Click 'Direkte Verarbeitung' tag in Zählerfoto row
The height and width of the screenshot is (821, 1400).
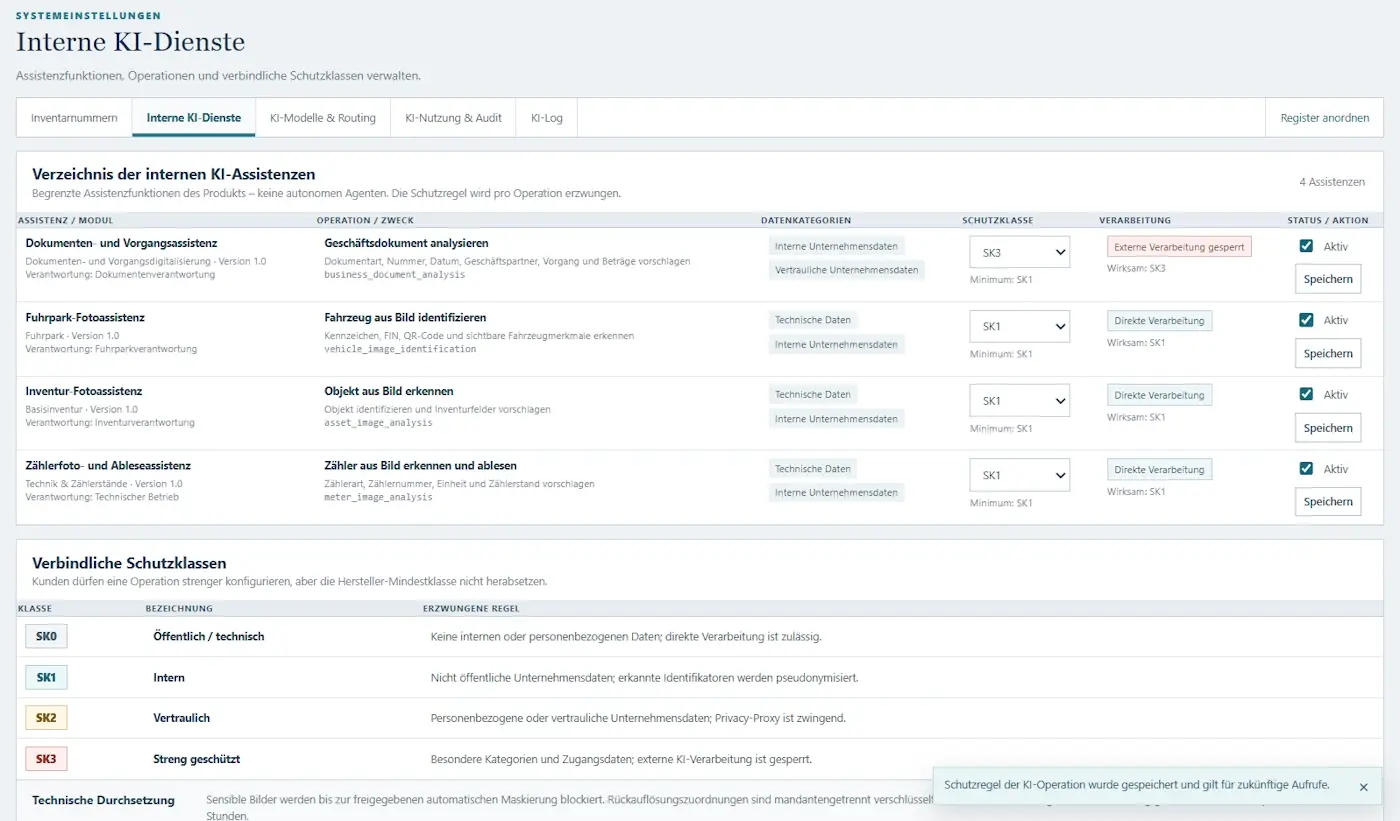(1159, 469)
